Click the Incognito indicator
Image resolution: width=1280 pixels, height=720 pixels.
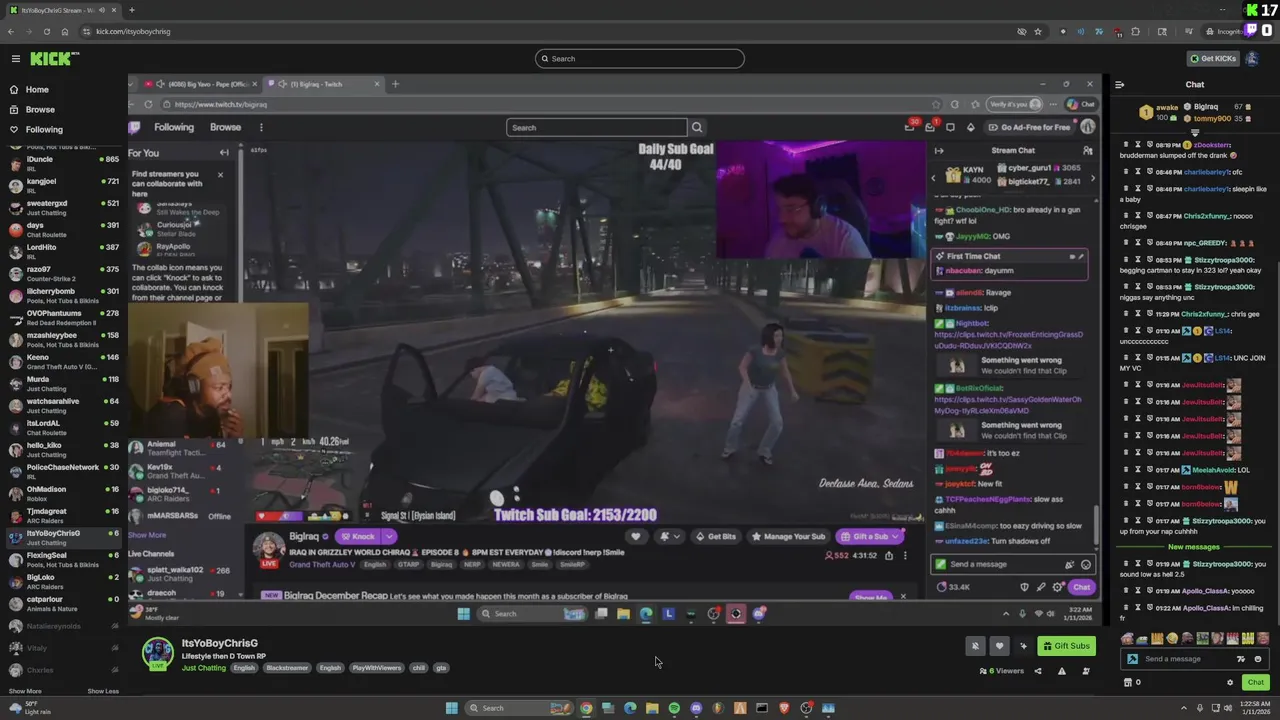(x=1225, y=31)
